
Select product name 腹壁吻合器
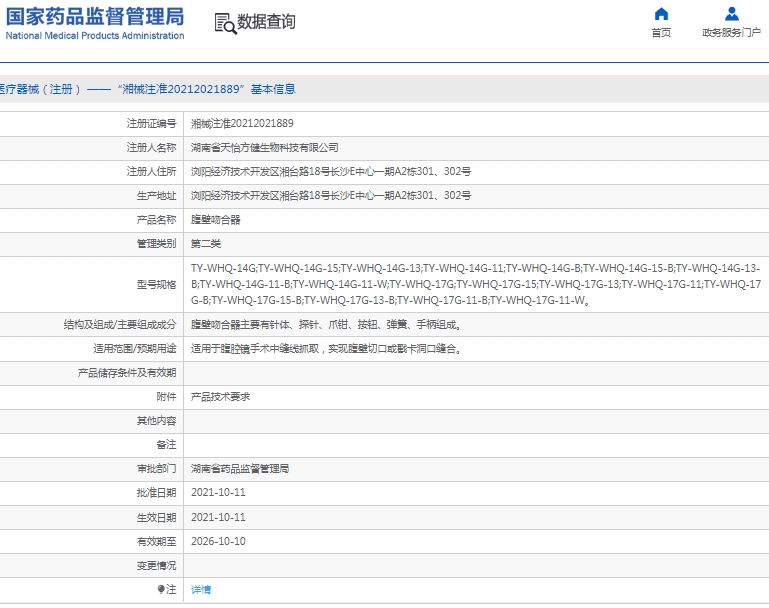click(x=216, y=220)
